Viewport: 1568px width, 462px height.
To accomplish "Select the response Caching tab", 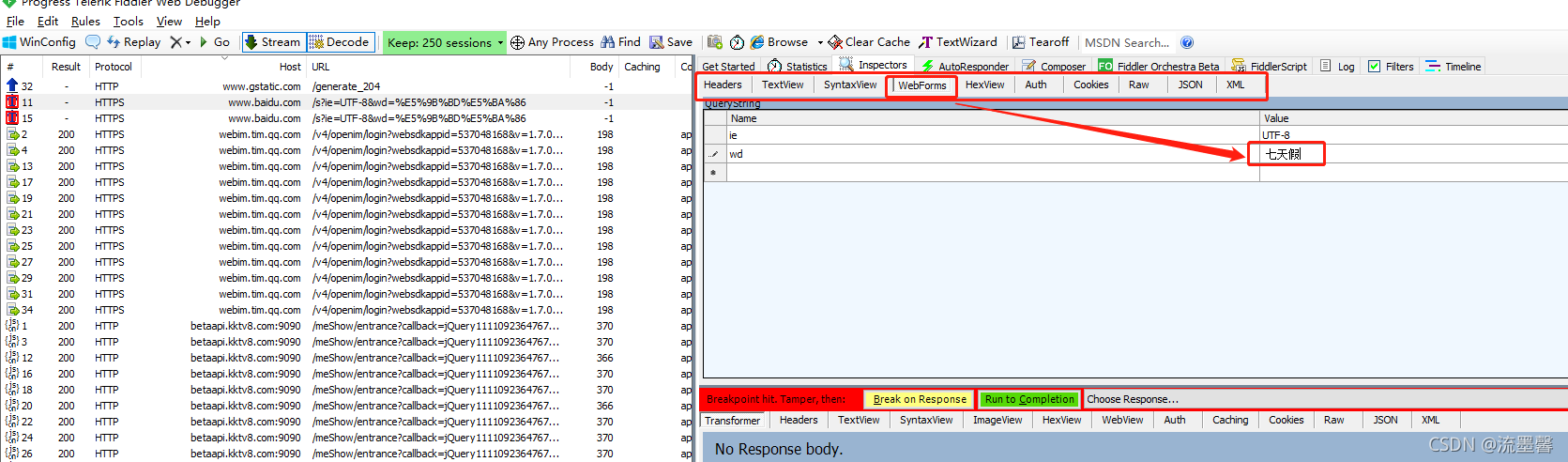I will point(1230,421).
